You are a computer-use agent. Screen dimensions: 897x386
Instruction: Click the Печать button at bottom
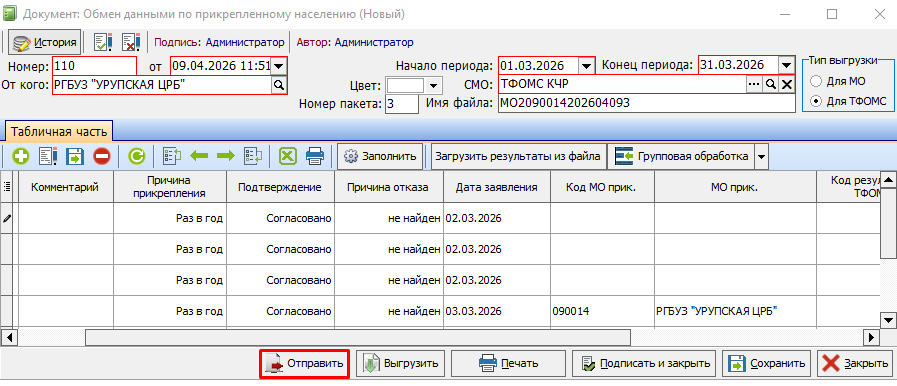pyautogui.click(x=508, y=363)
